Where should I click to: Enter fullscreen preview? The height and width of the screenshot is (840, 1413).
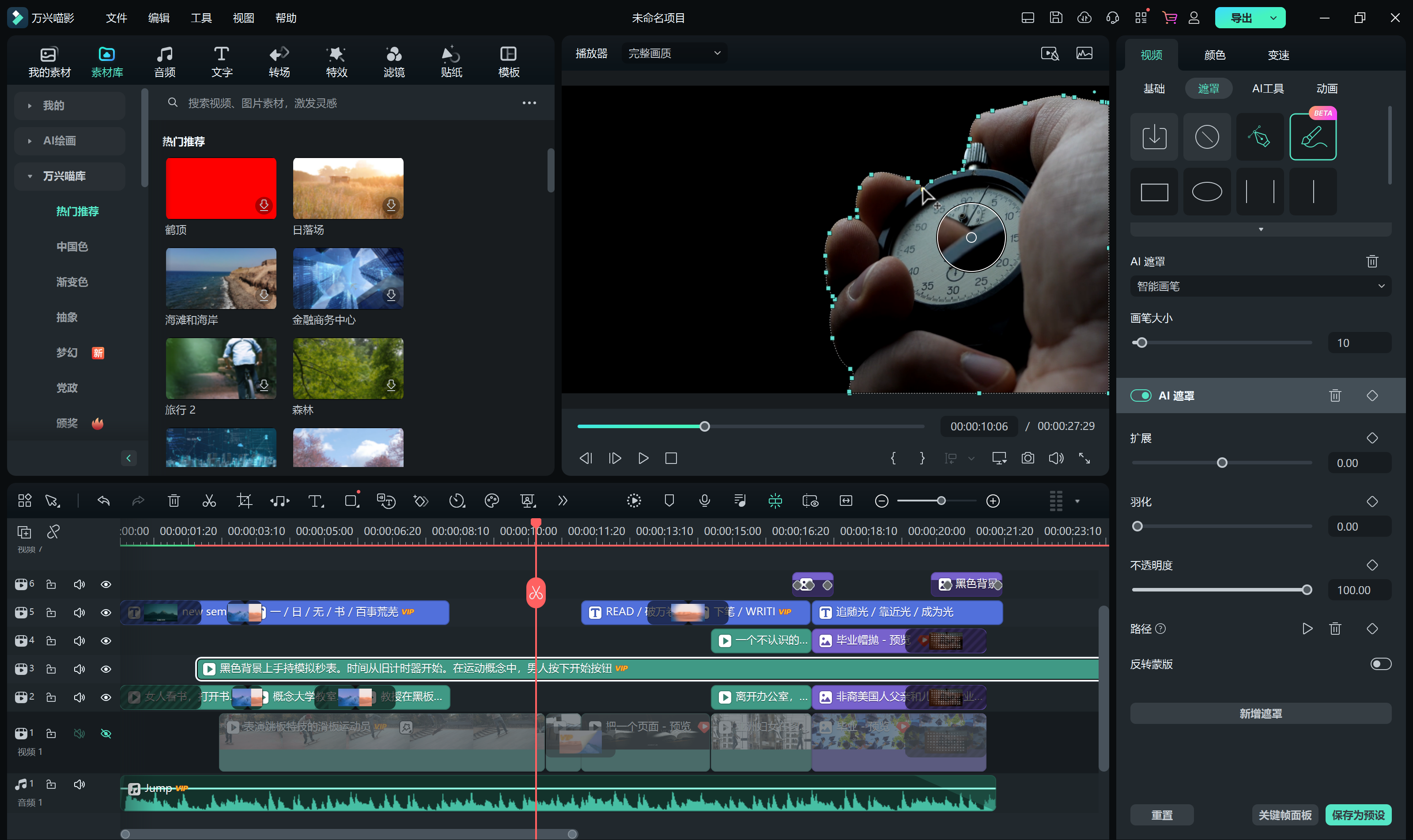pyautogui.click(x=1084, y=458)
